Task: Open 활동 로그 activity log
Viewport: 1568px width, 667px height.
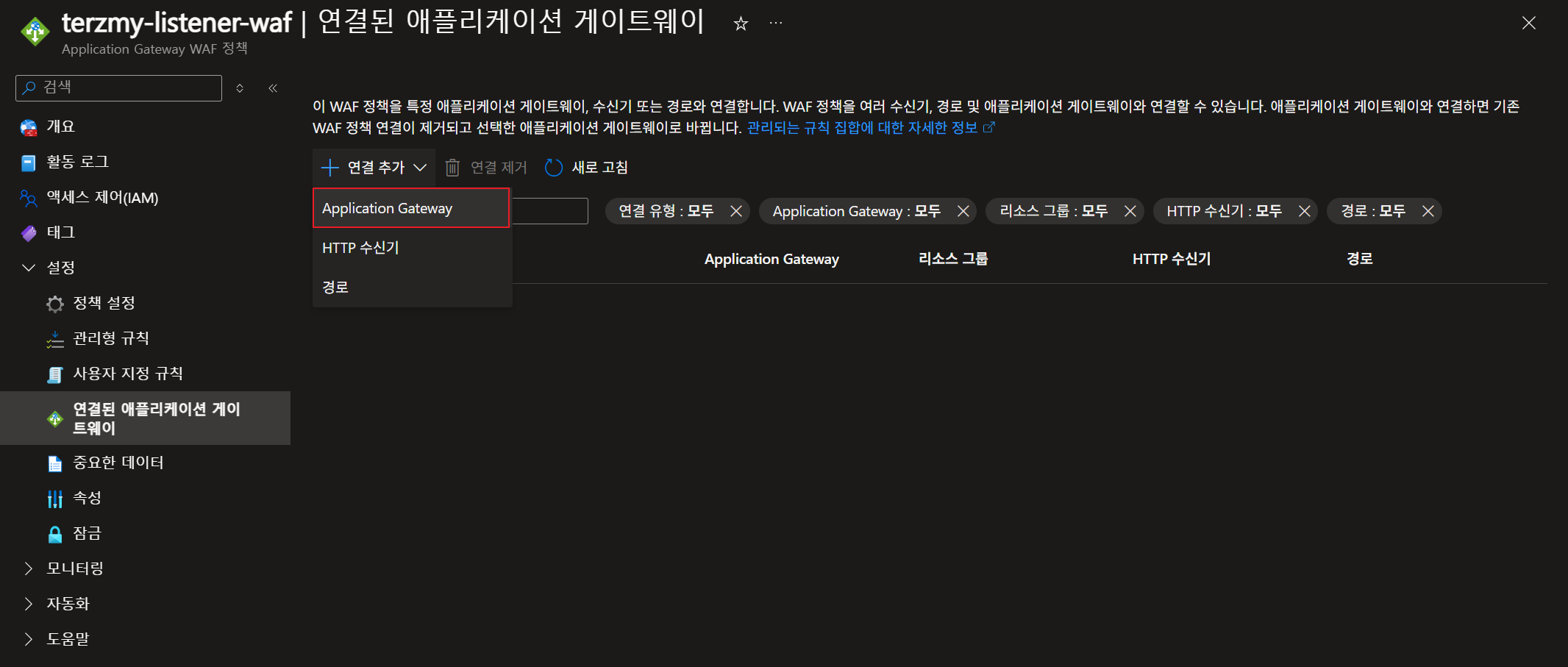Action: [77, 162]
